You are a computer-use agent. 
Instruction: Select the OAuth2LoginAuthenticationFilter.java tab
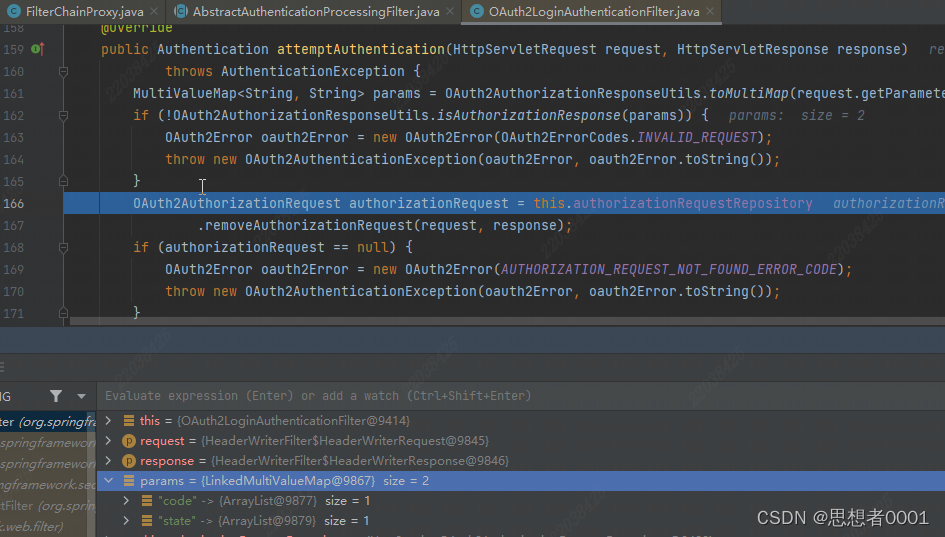594,12
